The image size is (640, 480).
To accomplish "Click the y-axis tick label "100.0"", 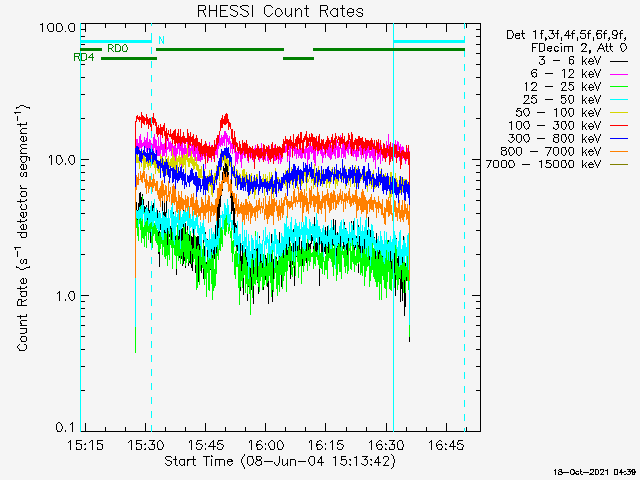I will [x=58, y=28].
